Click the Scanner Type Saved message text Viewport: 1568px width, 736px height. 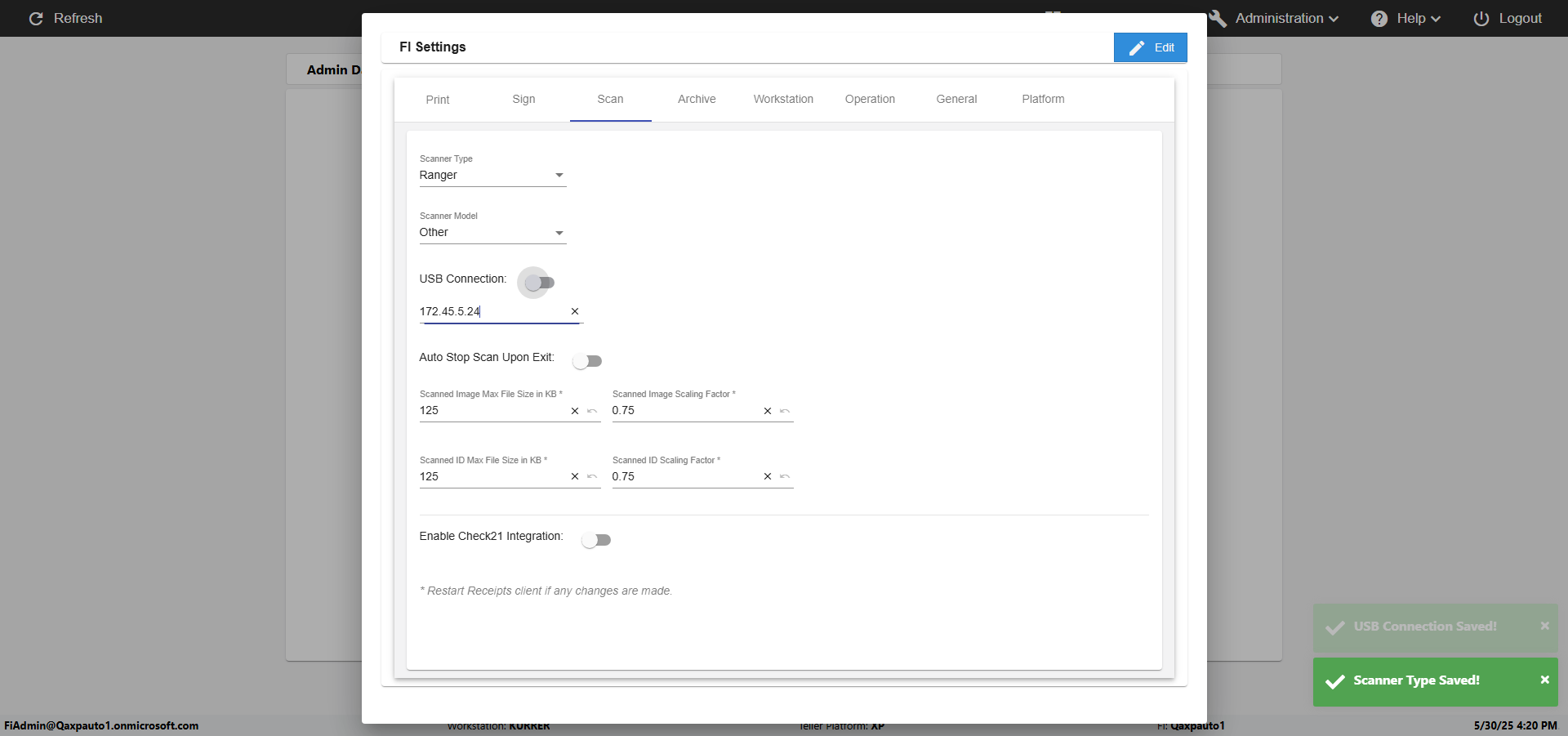[1416, 680]
